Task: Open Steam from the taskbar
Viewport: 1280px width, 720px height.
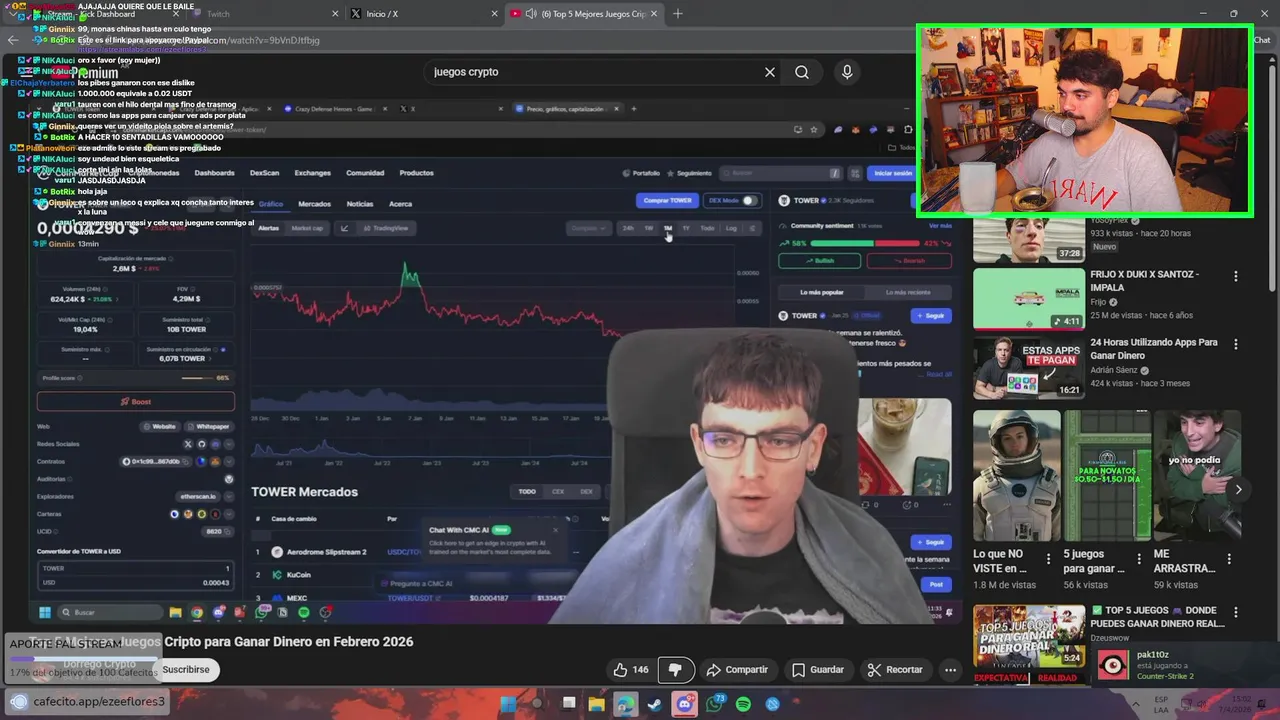Action: 654,704
